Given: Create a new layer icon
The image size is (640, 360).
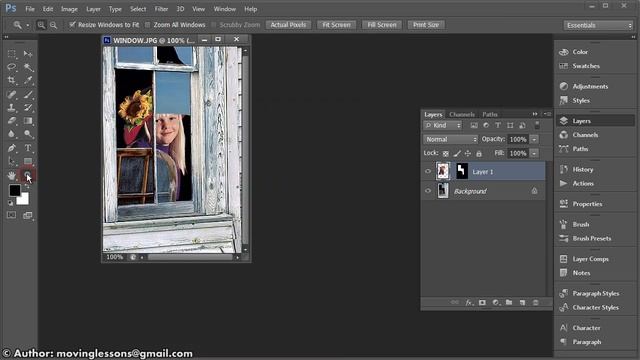Looking at the screenshot, I should 522,302.
